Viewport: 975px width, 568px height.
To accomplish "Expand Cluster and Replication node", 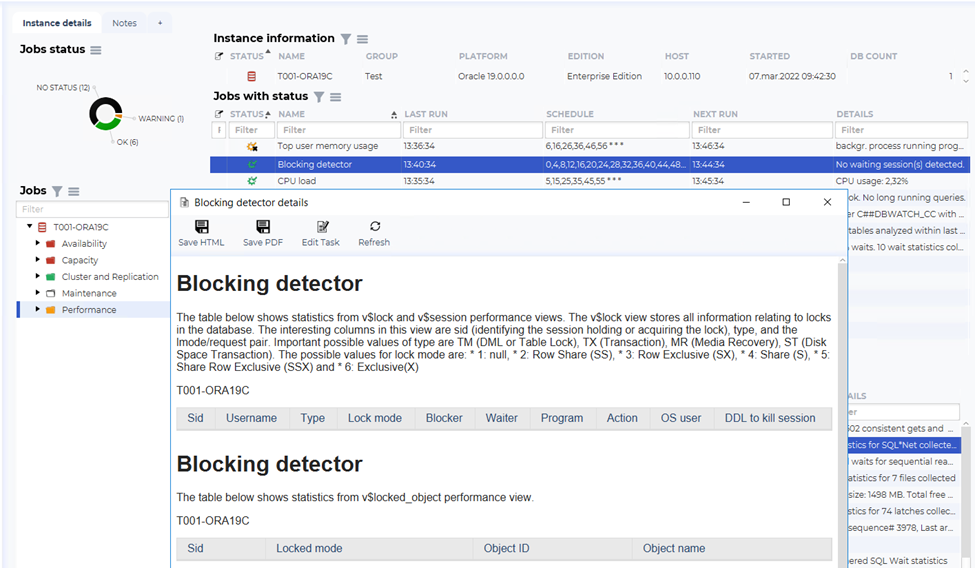I will 37,276.
